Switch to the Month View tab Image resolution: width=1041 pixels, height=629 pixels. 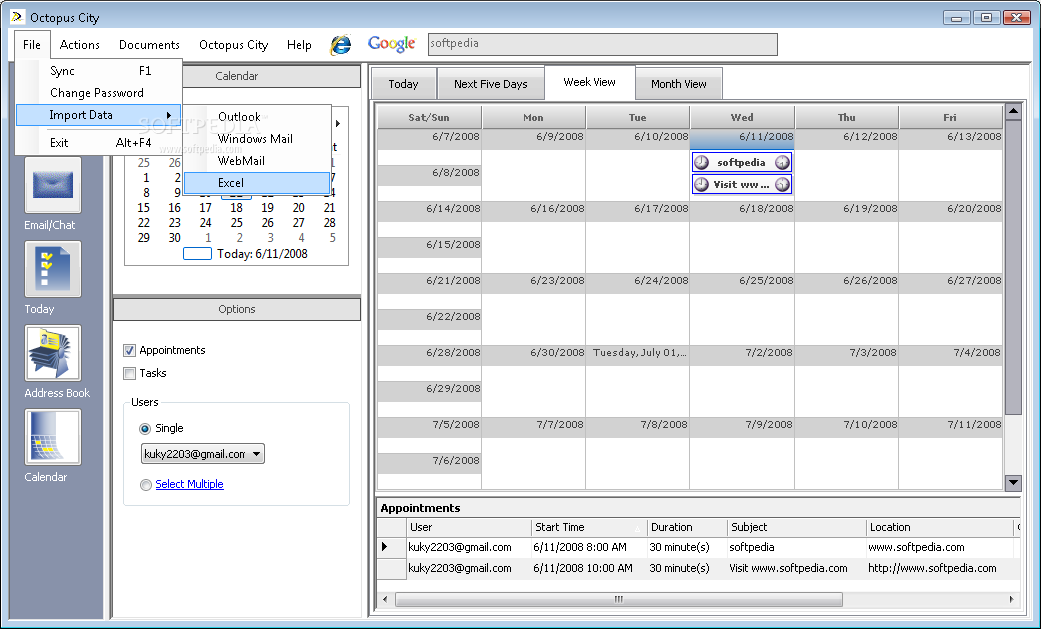coord(679,84)
